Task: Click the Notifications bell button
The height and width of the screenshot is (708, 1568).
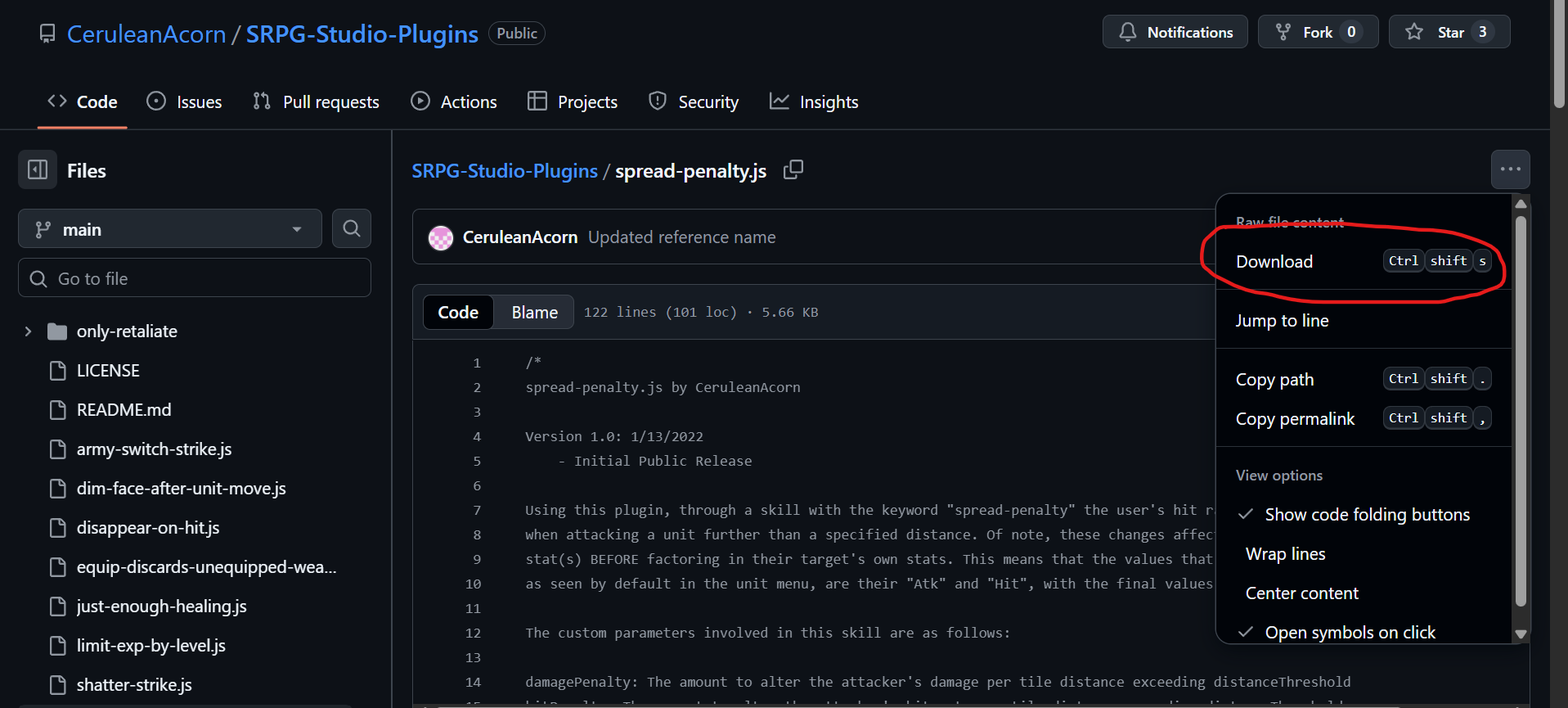Action: point(1175,33)
